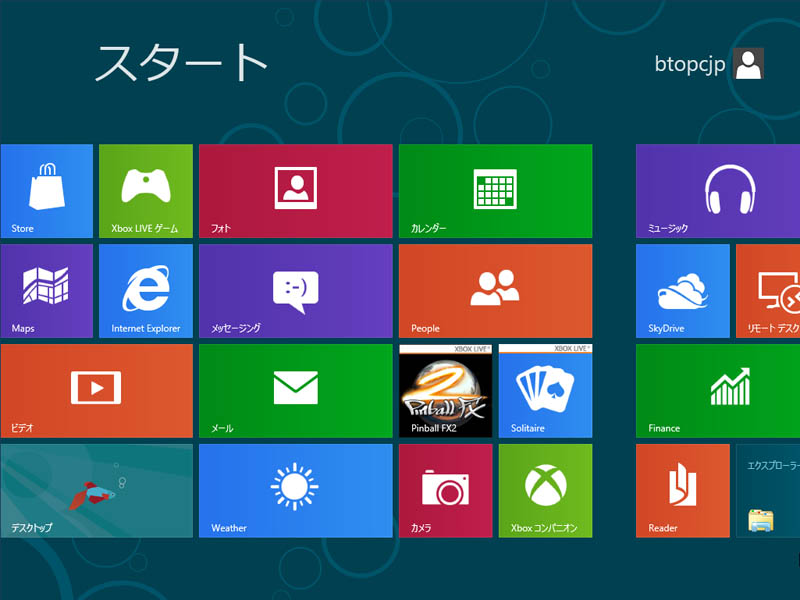Launch the Pinball FX2 game tile
Image resolution: width=800 pixels, height=600 pixels.
[445, 391]
